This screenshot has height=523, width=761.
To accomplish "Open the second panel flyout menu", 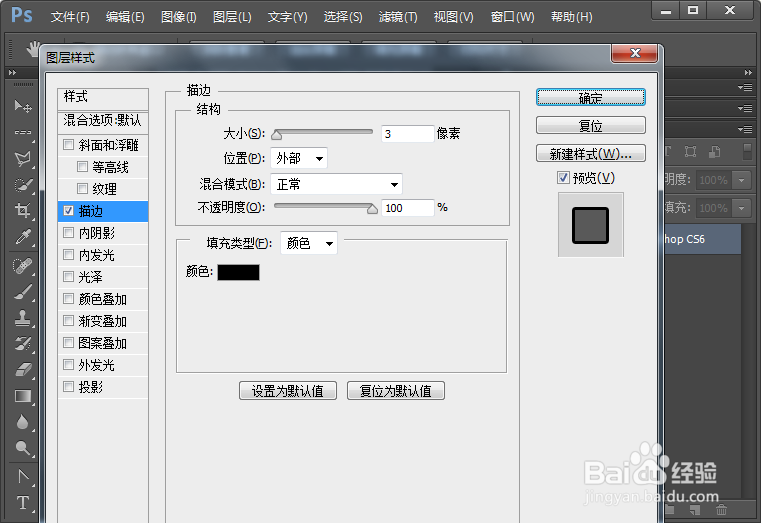I will click(x=744, y=108).
